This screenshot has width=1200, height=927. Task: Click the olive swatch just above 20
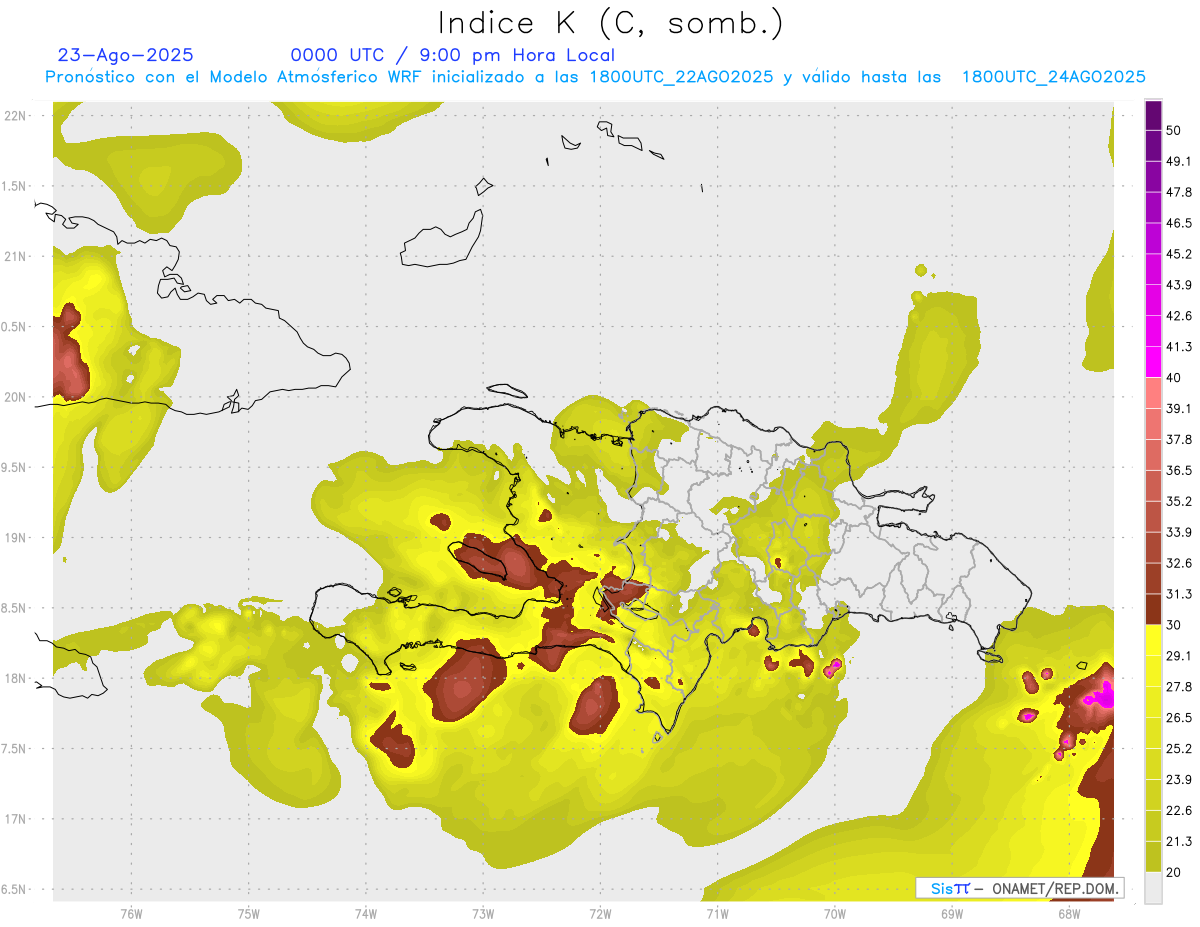point(1153,856)
